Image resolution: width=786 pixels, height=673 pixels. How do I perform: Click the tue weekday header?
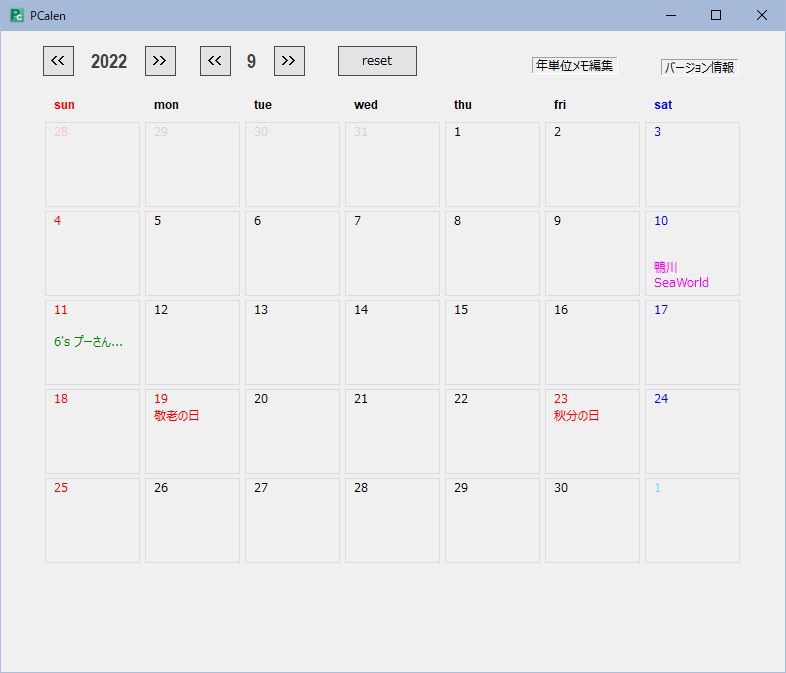coord(263,105)
